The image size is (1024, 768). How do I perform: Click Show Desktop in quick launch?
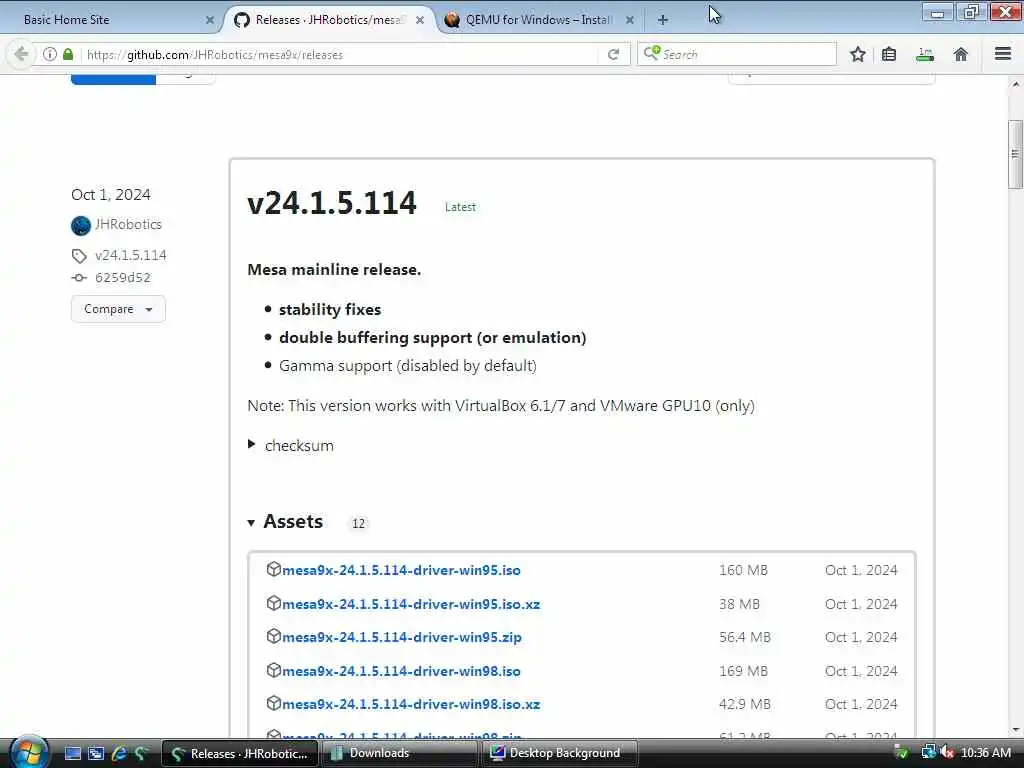click(73, 754)
